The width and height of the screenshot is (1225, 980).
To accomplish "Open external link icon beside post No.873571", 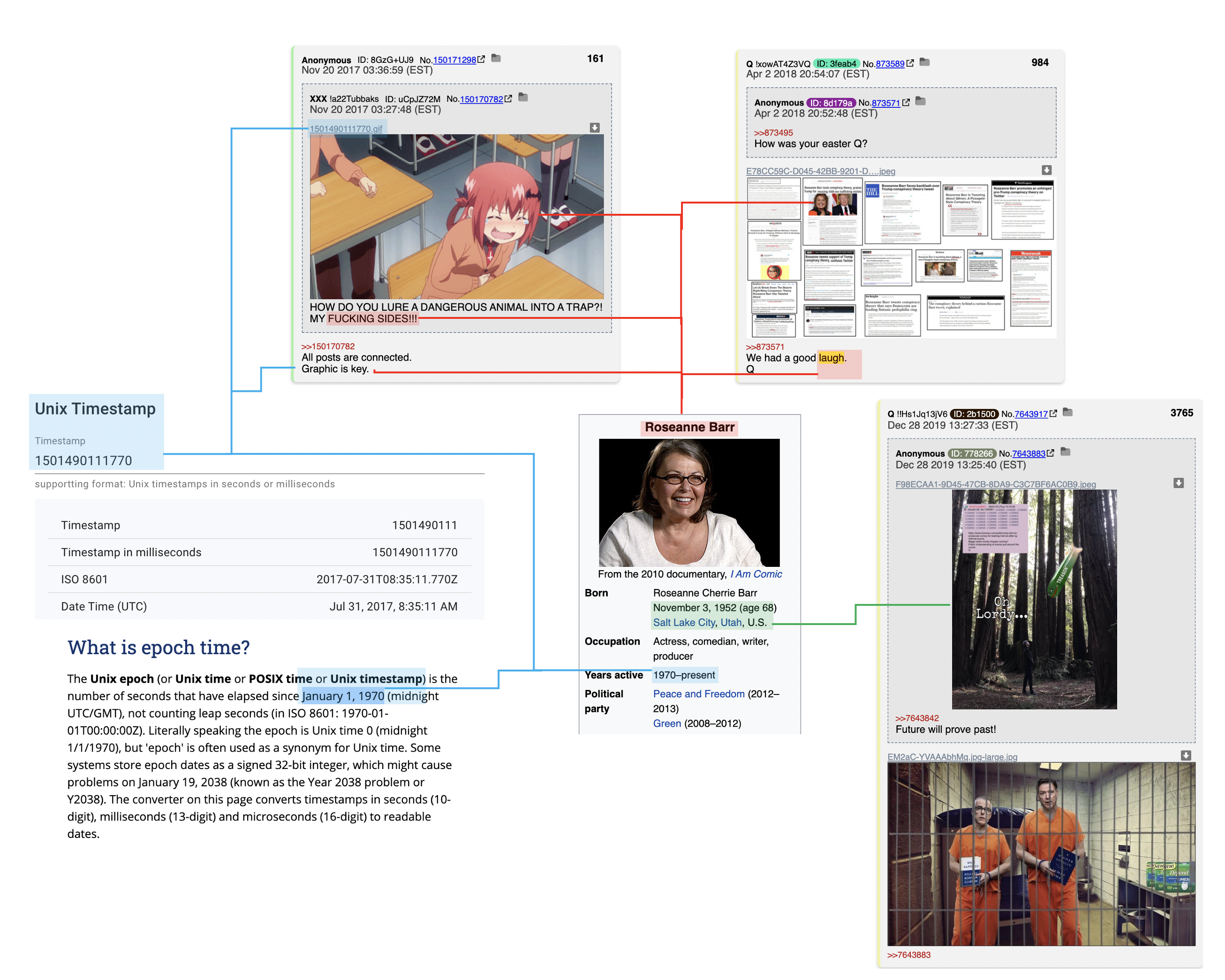I will pyautogui.click(x=906, y=102).
